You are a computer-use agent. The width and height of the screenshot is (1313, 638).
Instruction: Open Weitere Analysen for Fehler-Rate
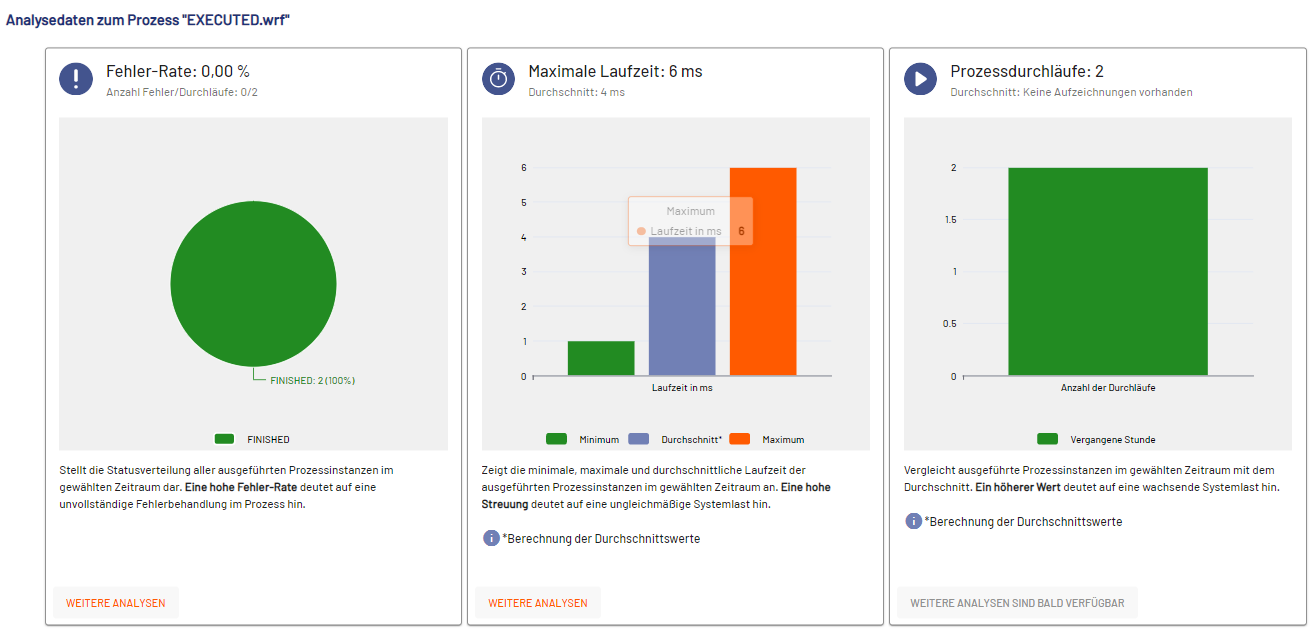tap(116, 603)
